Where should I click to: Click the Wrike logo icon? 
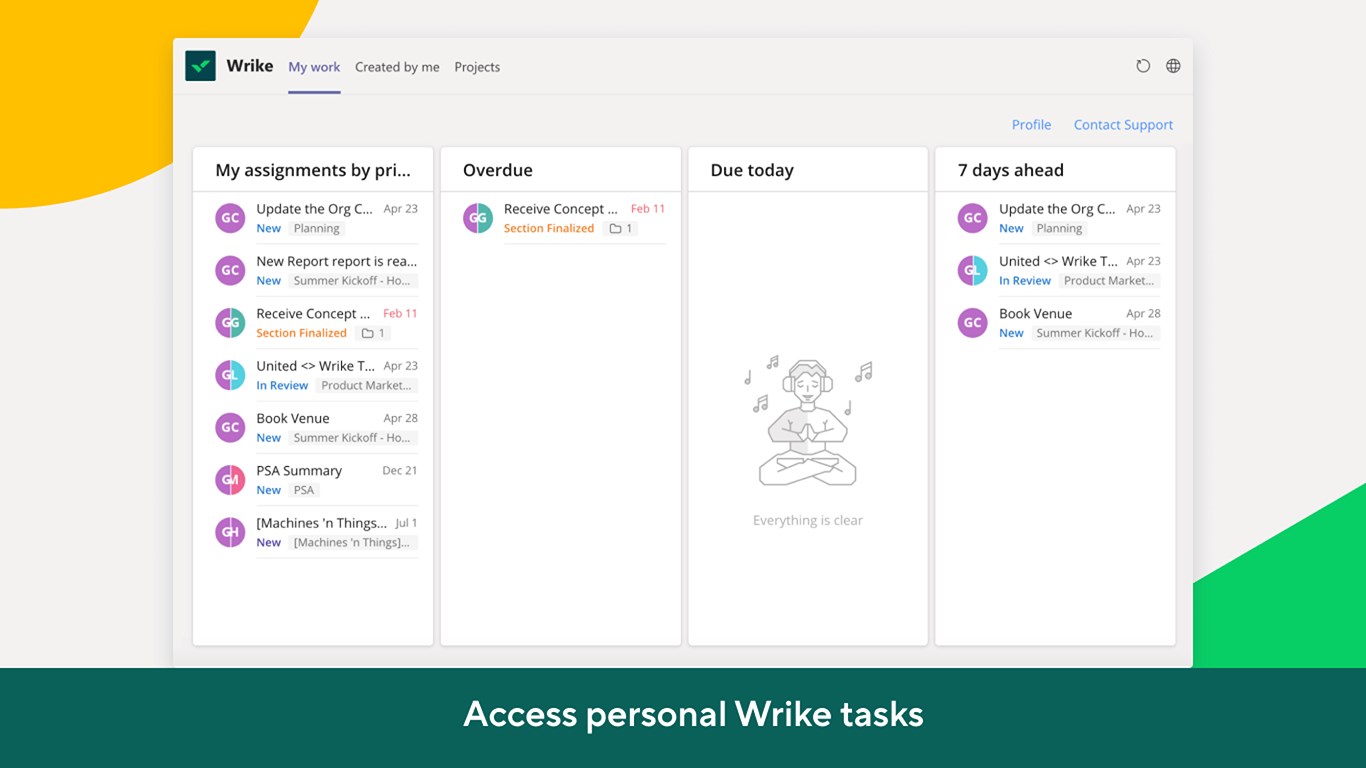200,66
